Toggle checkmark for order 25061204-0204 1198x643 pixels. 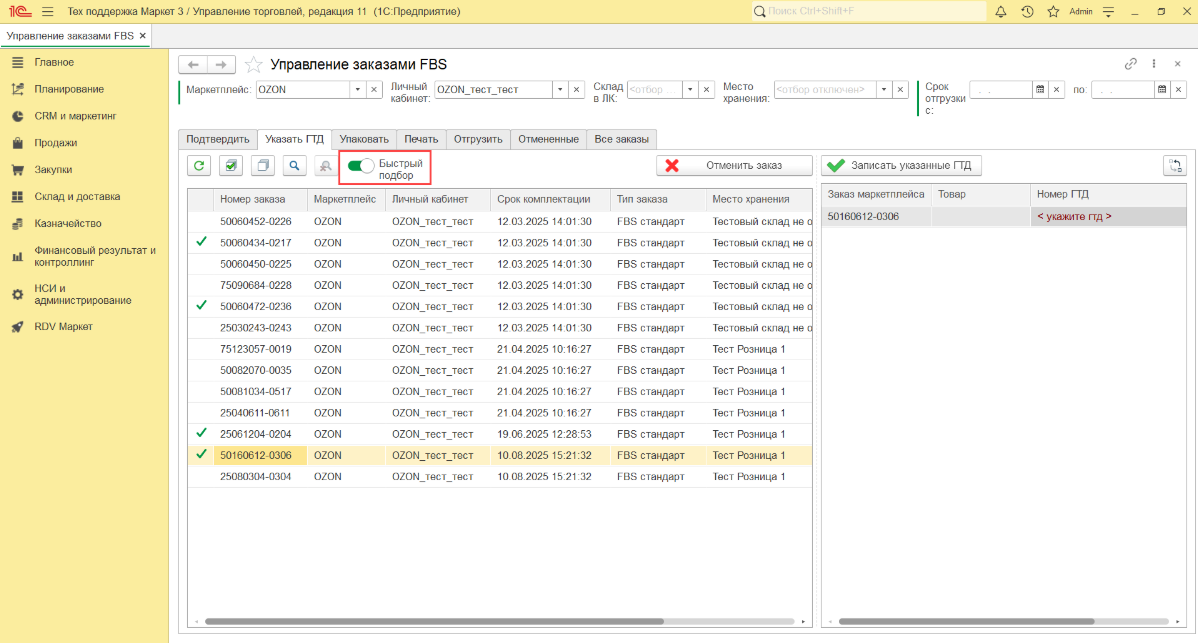pos(202,434)
